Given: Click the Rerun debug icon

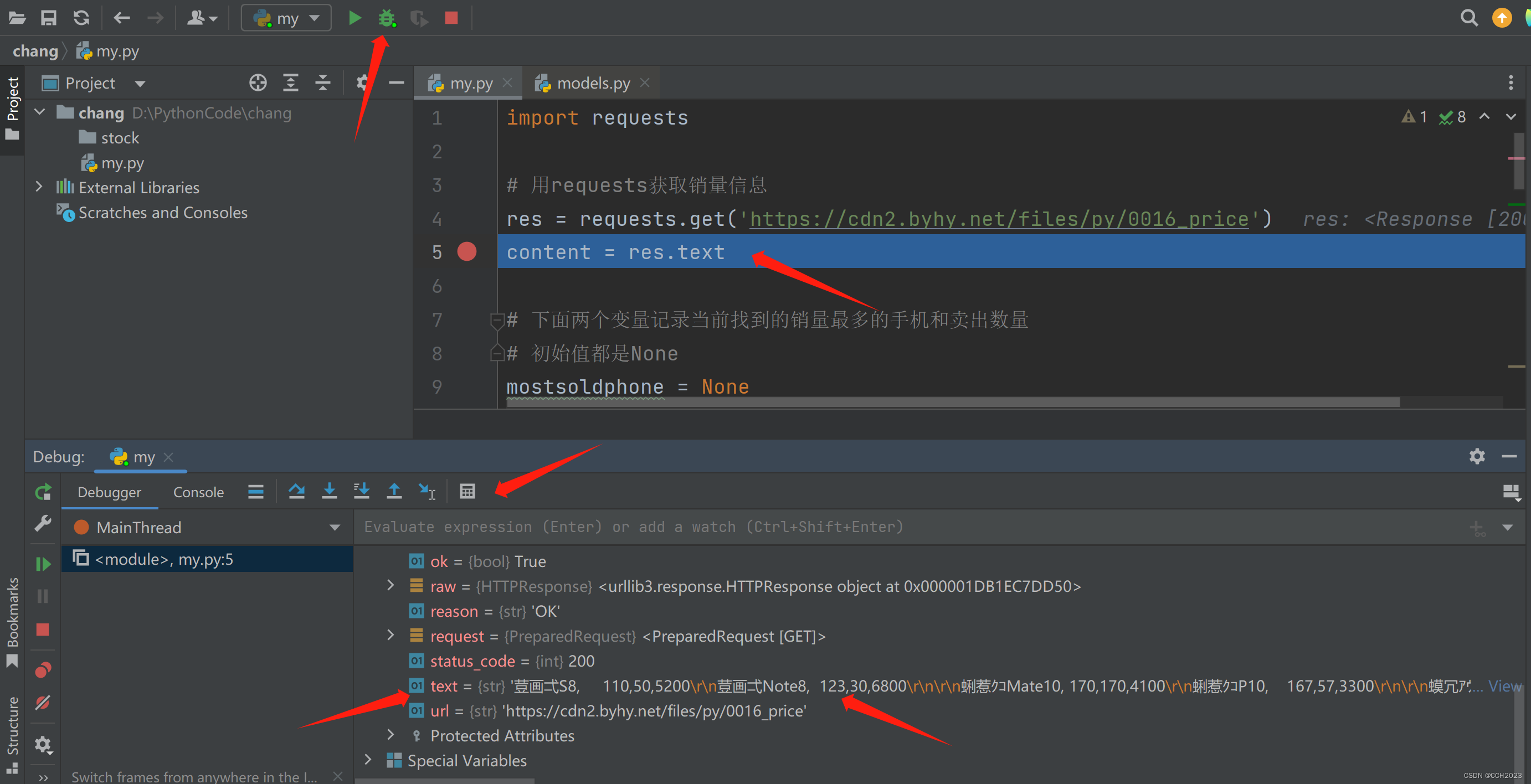Looking at the screenshot, I should tap(43, 492).
